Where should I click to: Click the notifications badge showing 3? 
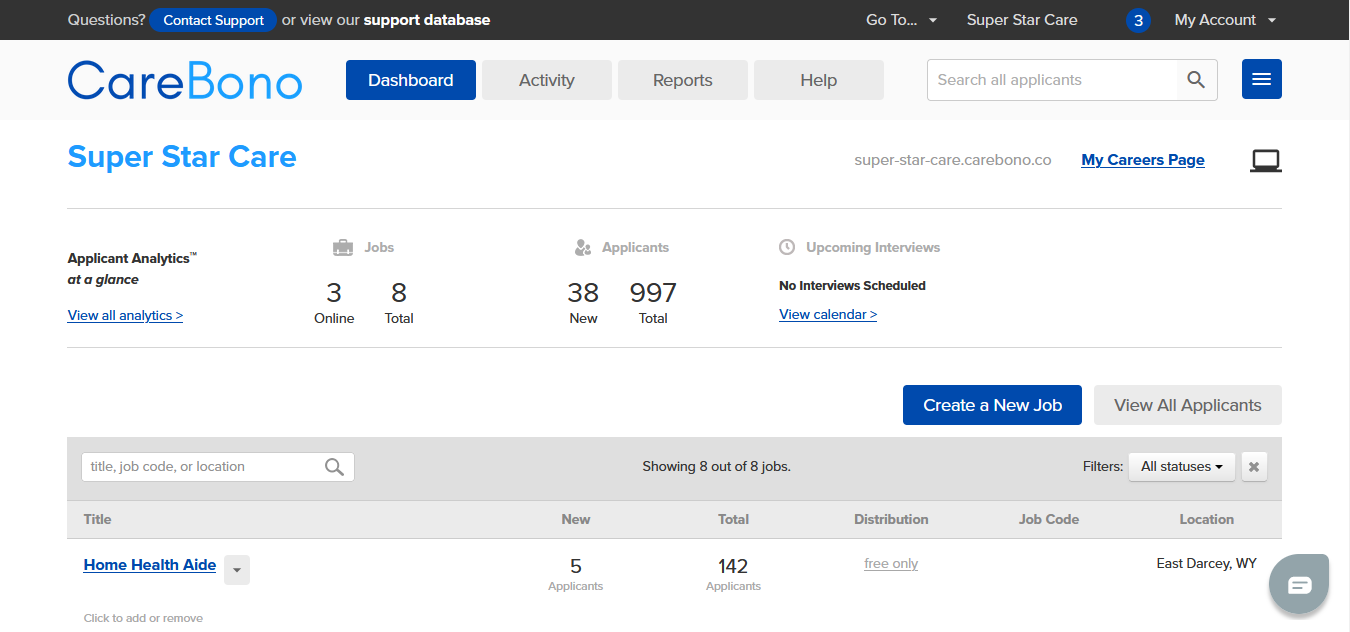[x=1138, y=20]
